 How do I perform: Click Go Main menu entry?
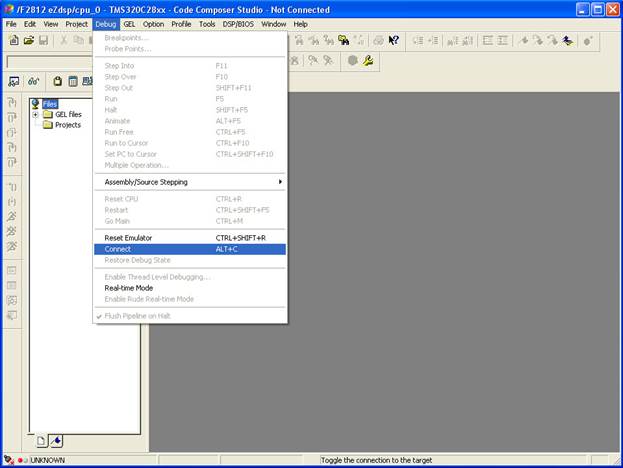(x=190, y=221)
